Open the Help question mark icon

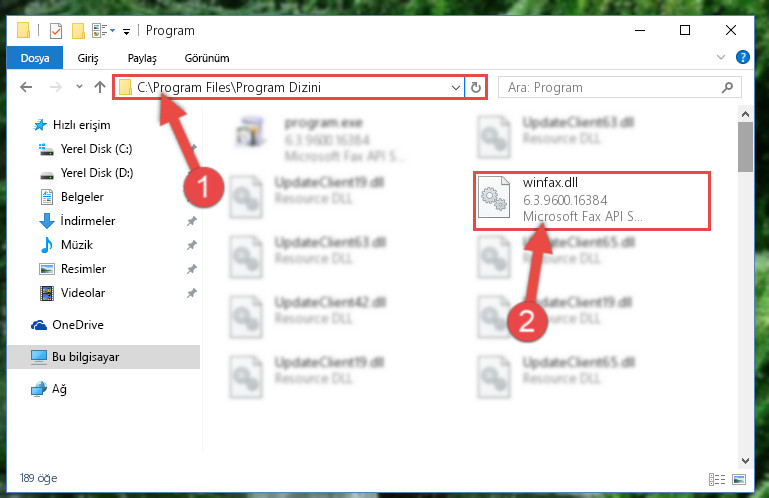coord(743,57)
